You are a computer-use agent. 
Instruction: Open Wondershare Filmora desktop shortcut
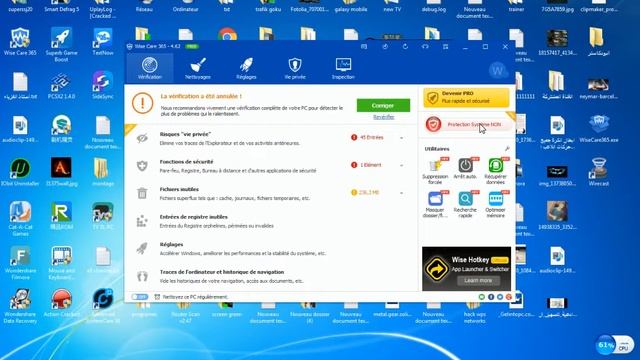20,262
